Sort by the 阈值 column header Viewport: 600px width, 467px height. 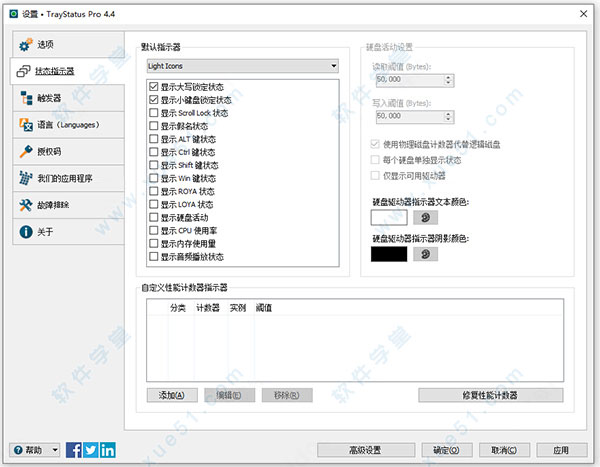coord(264,308)
